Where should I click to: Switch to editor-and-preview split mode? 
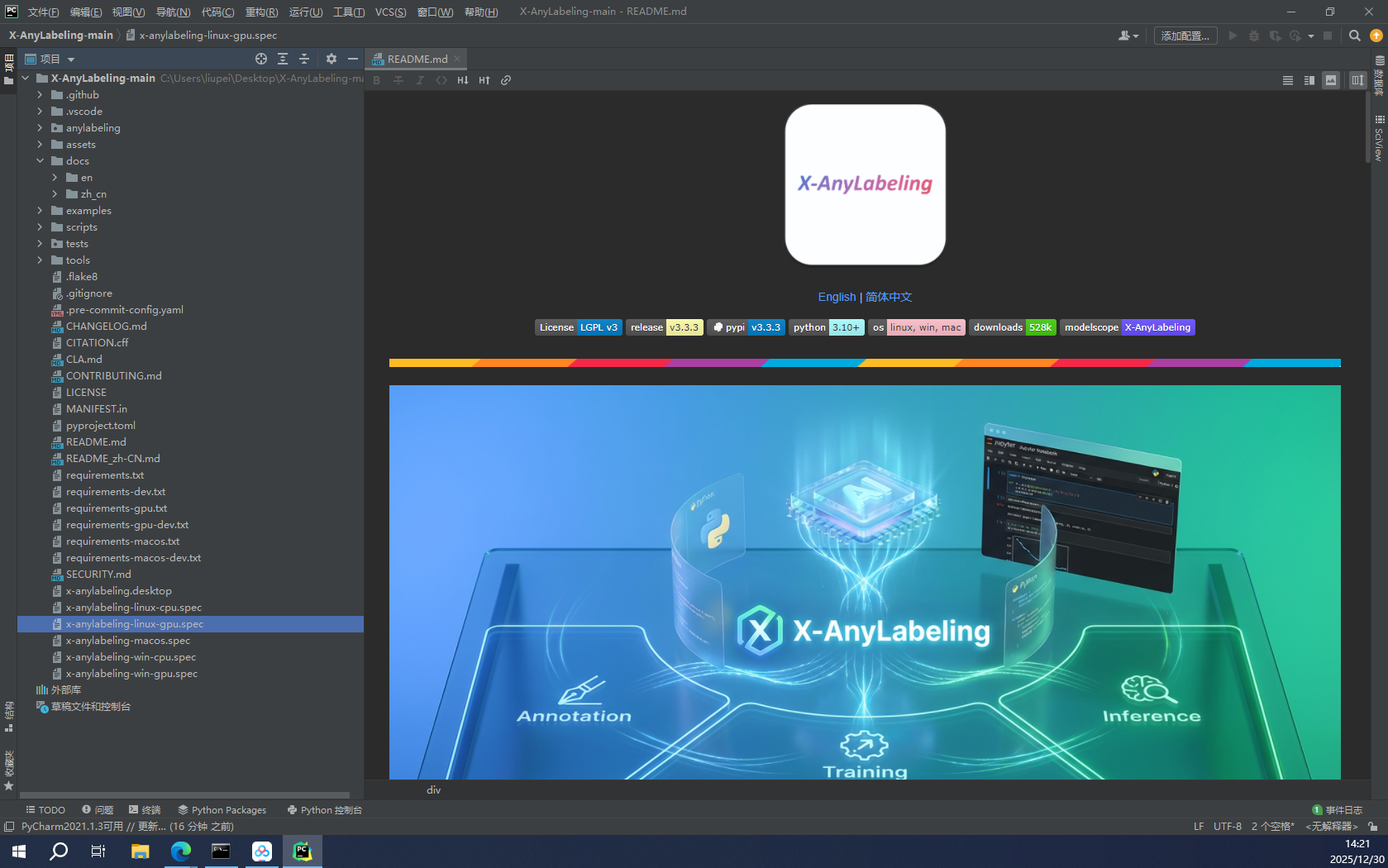[x=1309, y=80]
